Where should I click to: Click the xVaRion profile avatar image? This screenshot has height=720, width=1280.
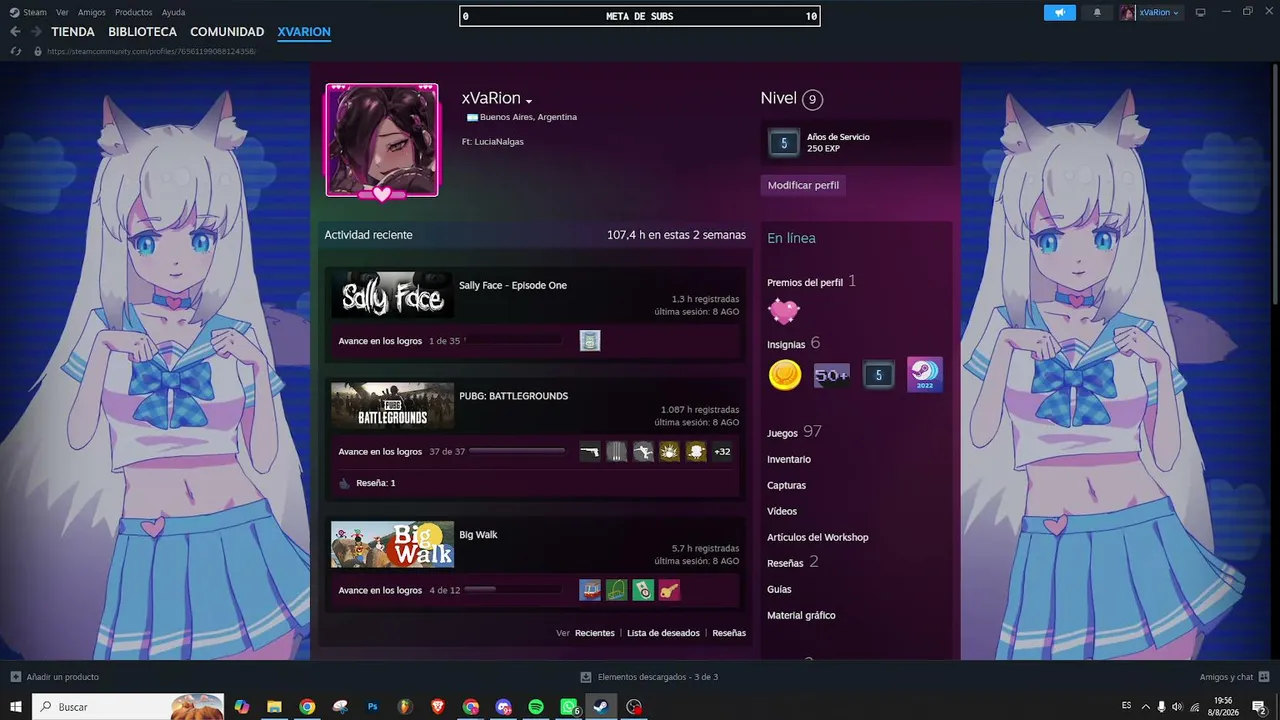pyautogui.click(x=382, y=140)
